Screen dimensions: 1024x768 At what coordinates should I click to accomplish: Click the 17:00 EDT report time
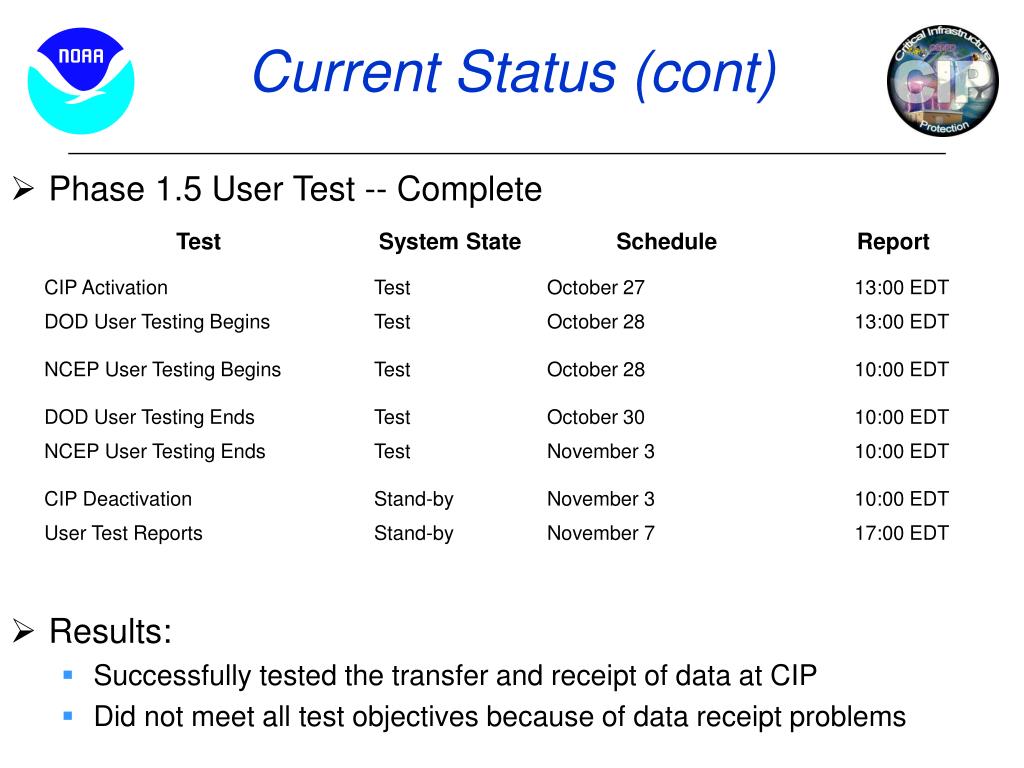901,533
